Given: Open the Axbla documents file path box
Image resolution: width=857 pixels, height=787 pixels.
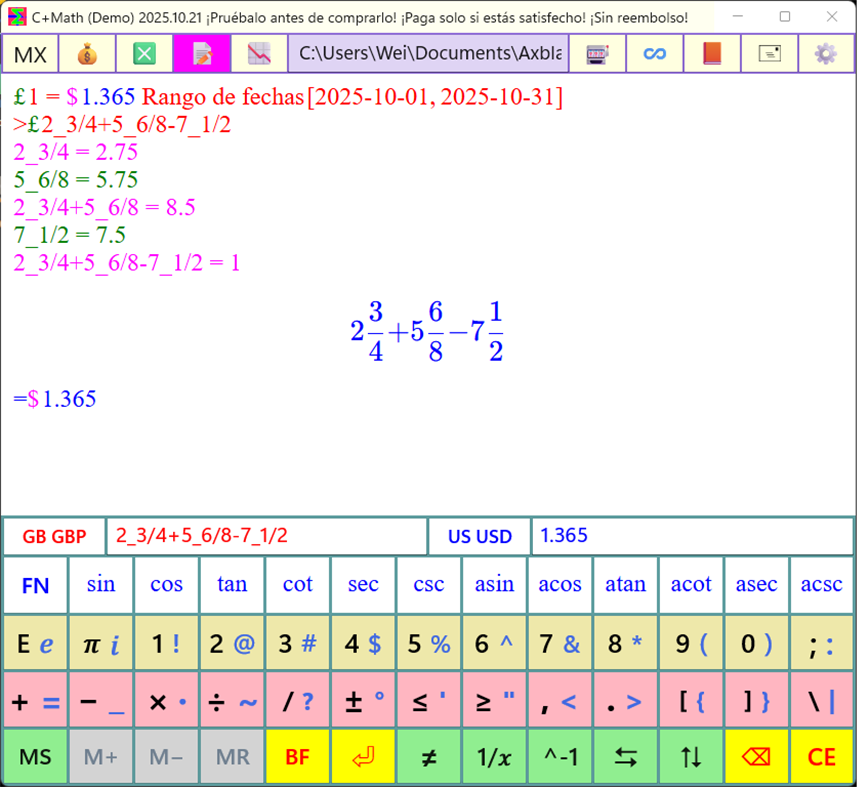Looking at the screenshot, I should [428, 53].
